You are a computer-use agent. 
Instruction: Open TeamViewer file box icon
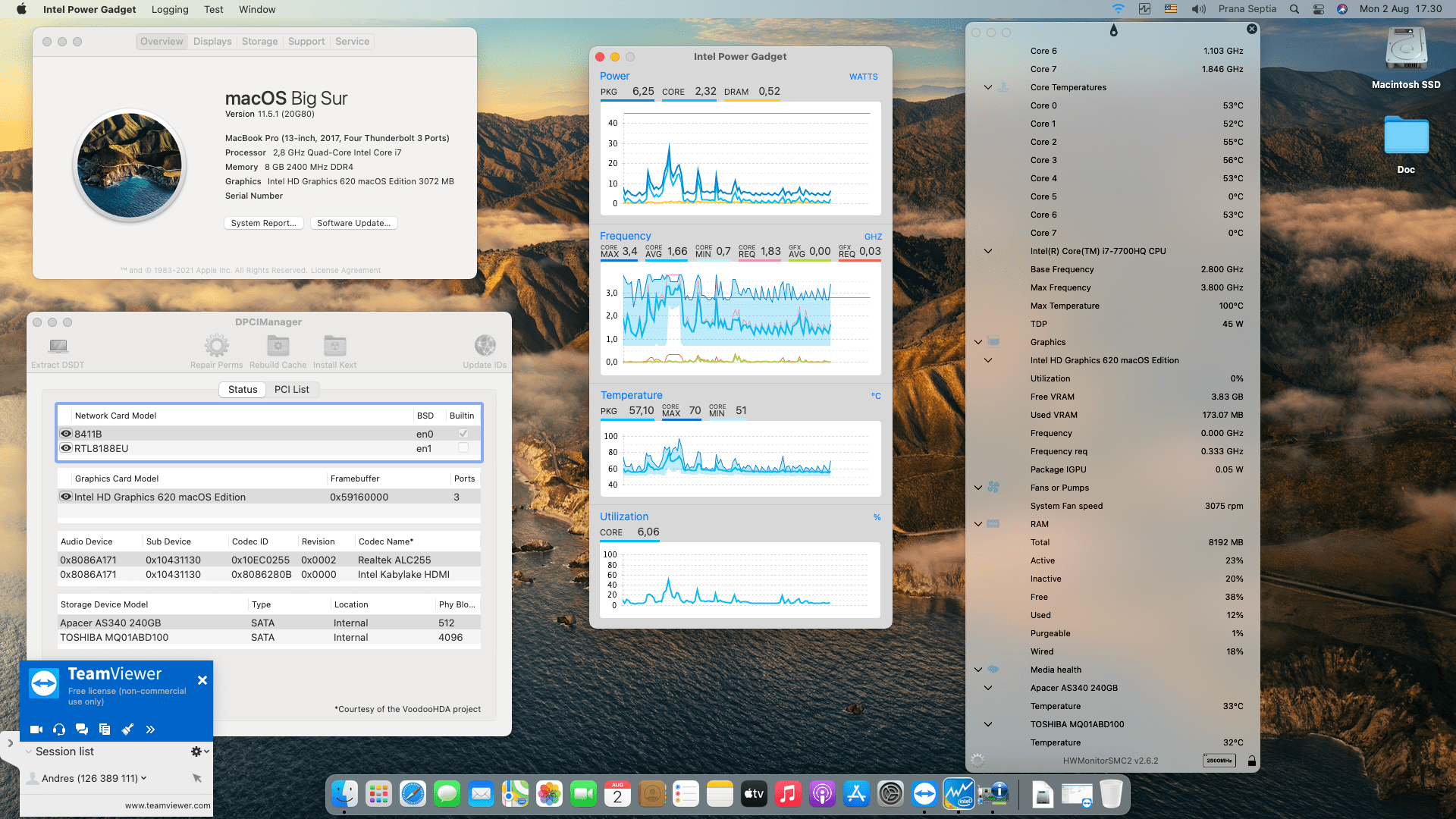point(105,730)
